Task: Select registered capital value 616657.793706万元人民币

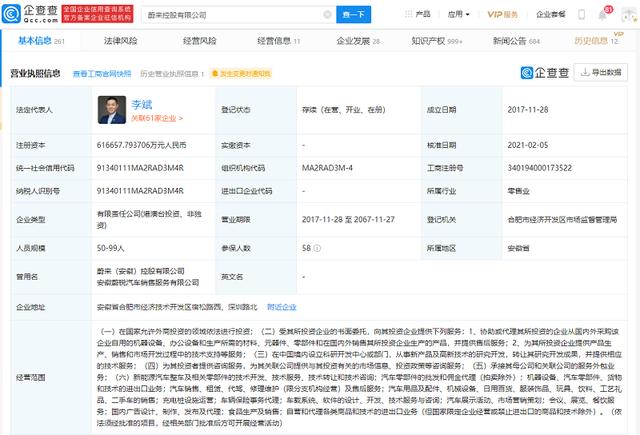Action: (x=141, y=145)
